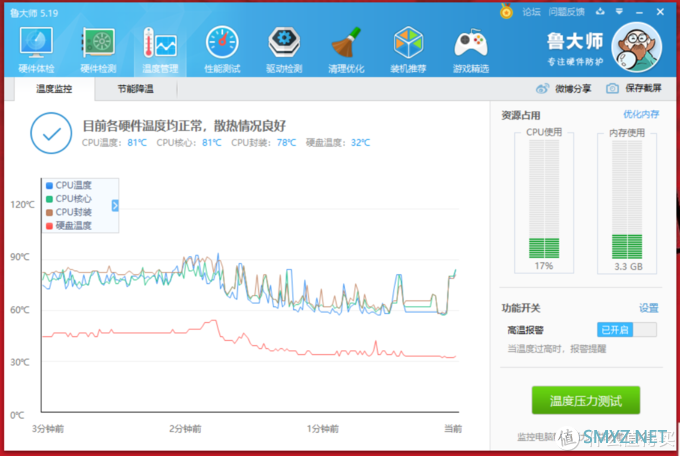
Task: Open 硬件检测 hardware detection icon
Action: 98,50
